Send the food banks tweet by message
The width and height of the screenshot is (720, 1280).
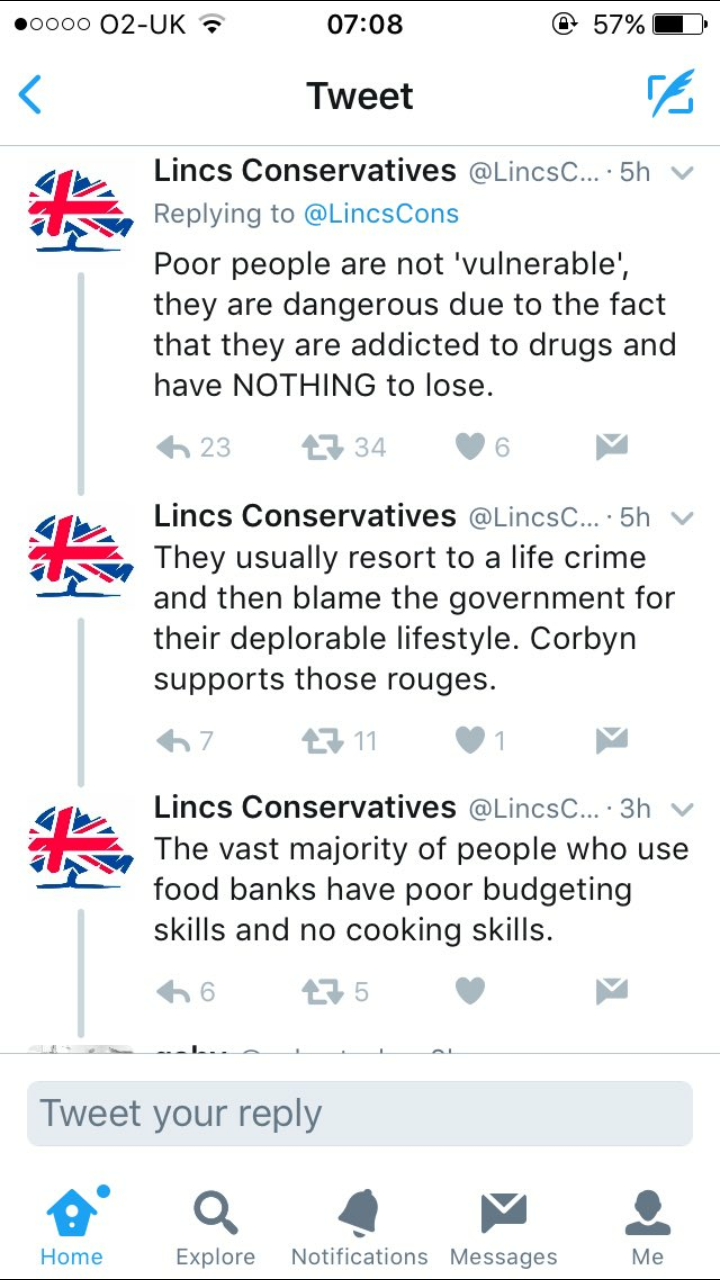[611, 991]
